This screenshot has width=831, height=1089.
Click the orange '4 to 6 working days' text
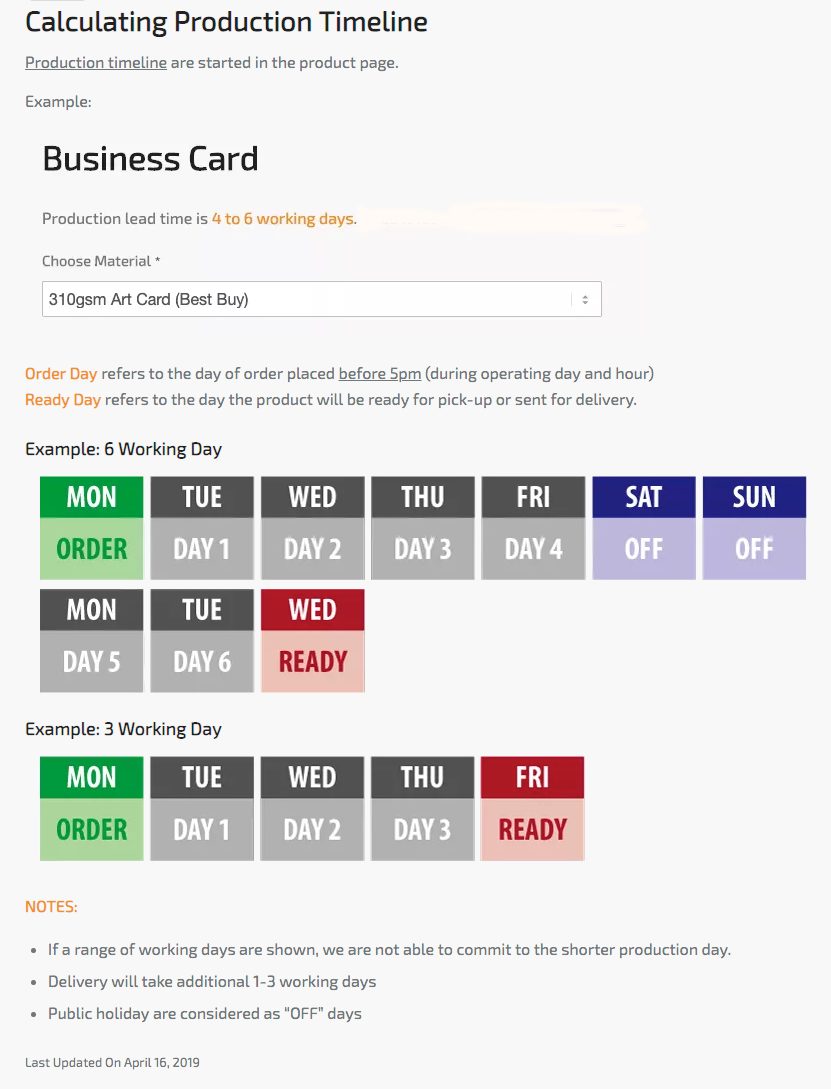tap(283, 218)
